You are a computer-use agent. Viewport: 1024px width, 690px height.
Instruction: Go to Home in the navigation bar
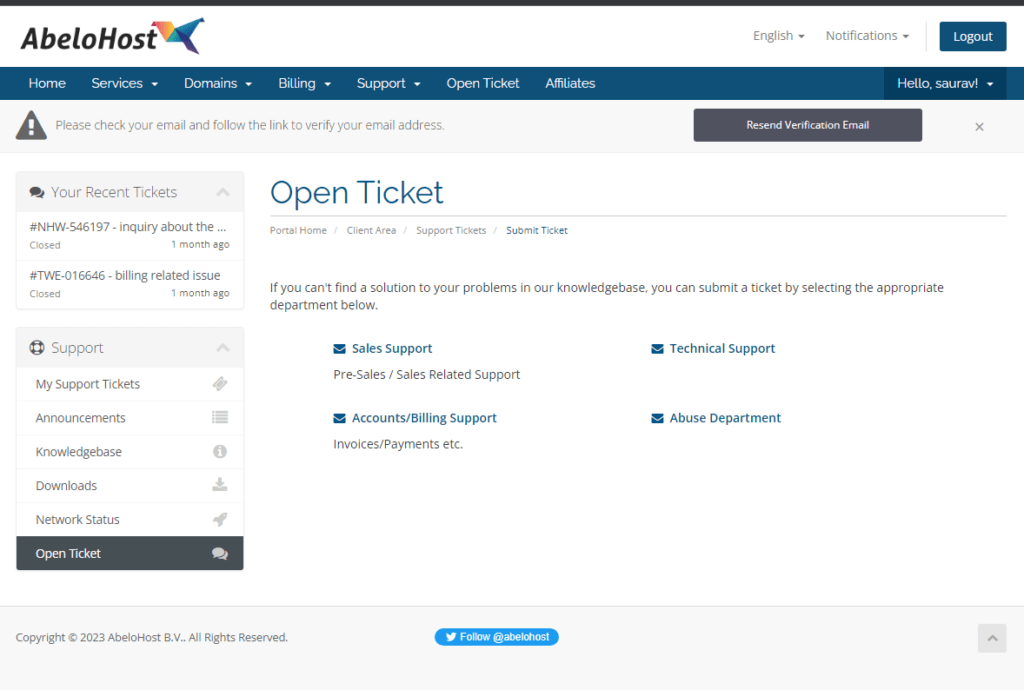[47, 83]
